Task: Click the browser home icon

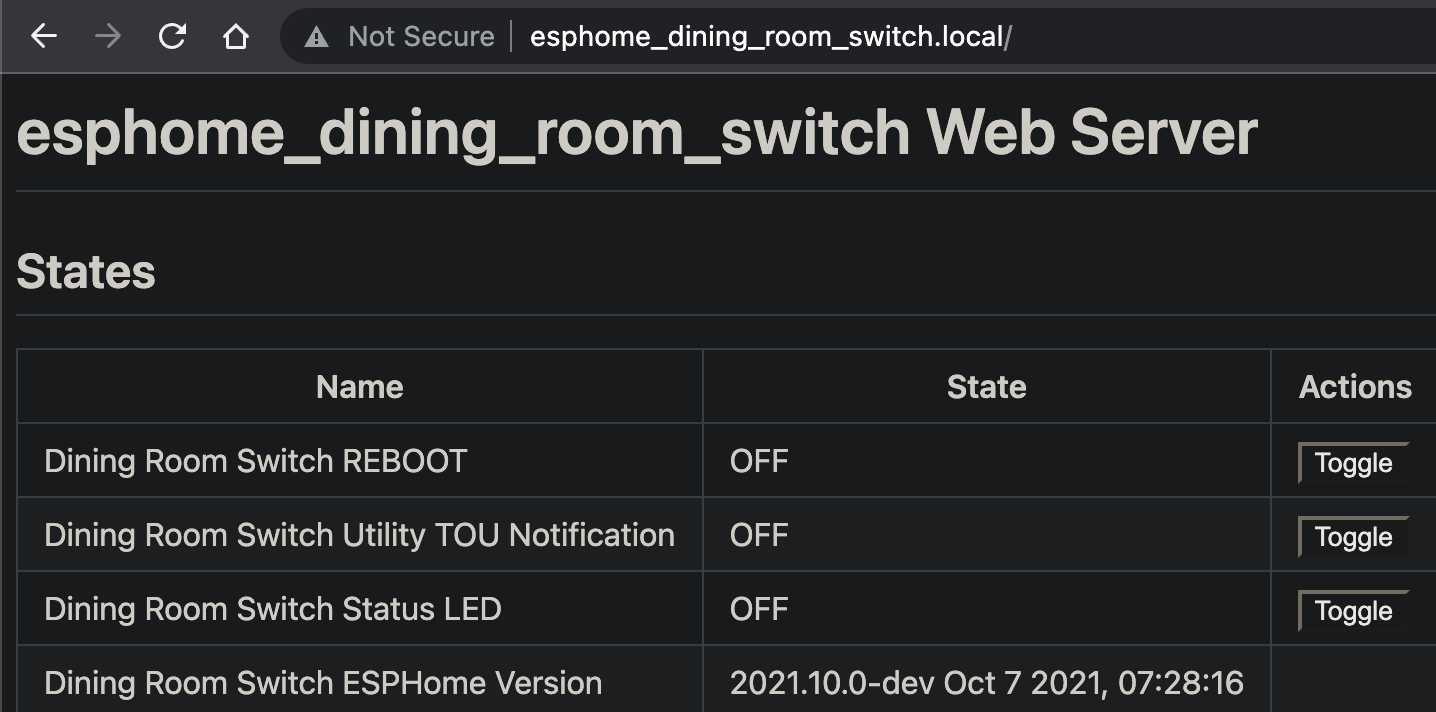Action: pos(234,36)
